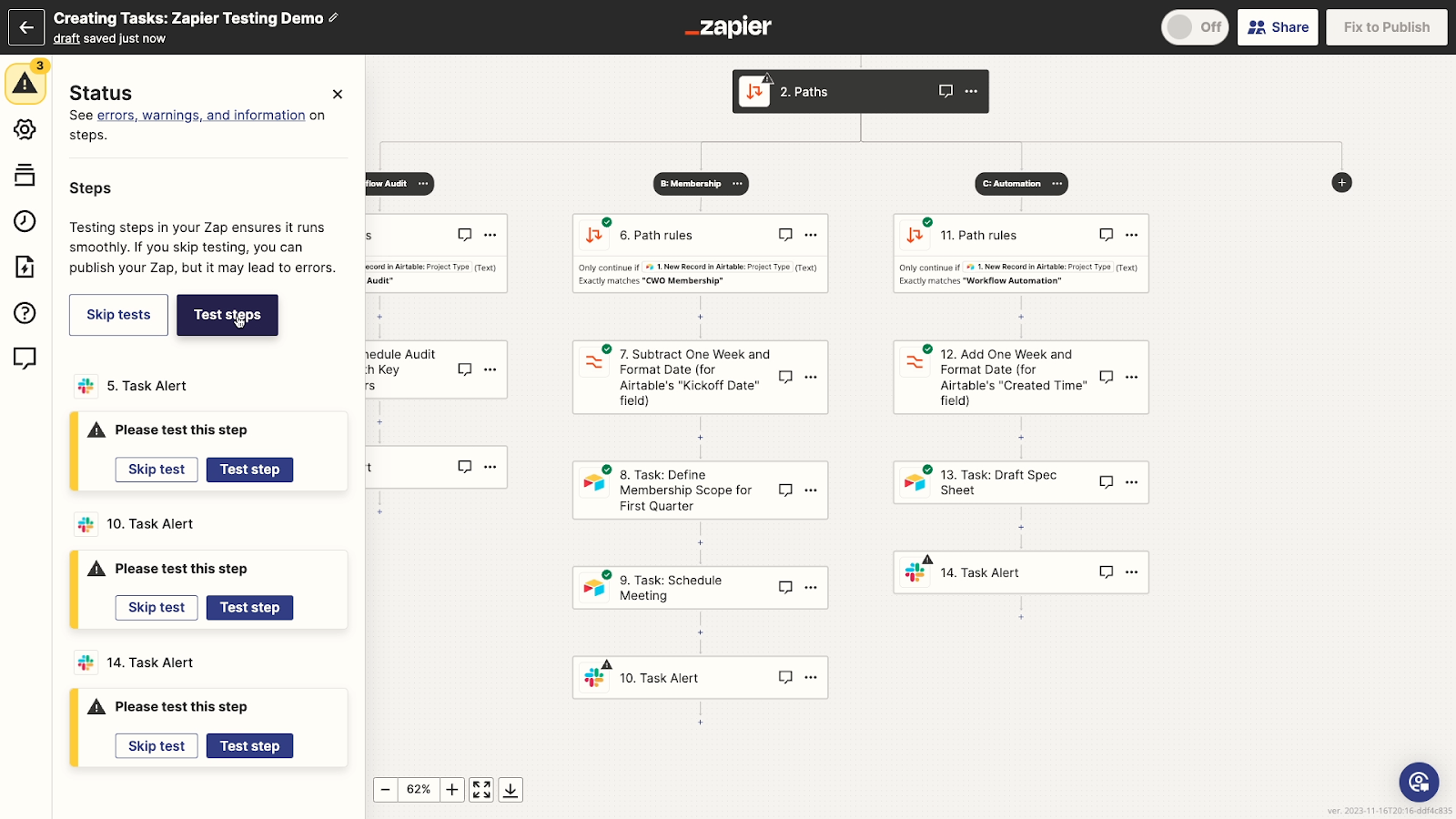Add a new path with plus button
Viewport: 1456px width, 819px height.
click(x=1341, y=183)
